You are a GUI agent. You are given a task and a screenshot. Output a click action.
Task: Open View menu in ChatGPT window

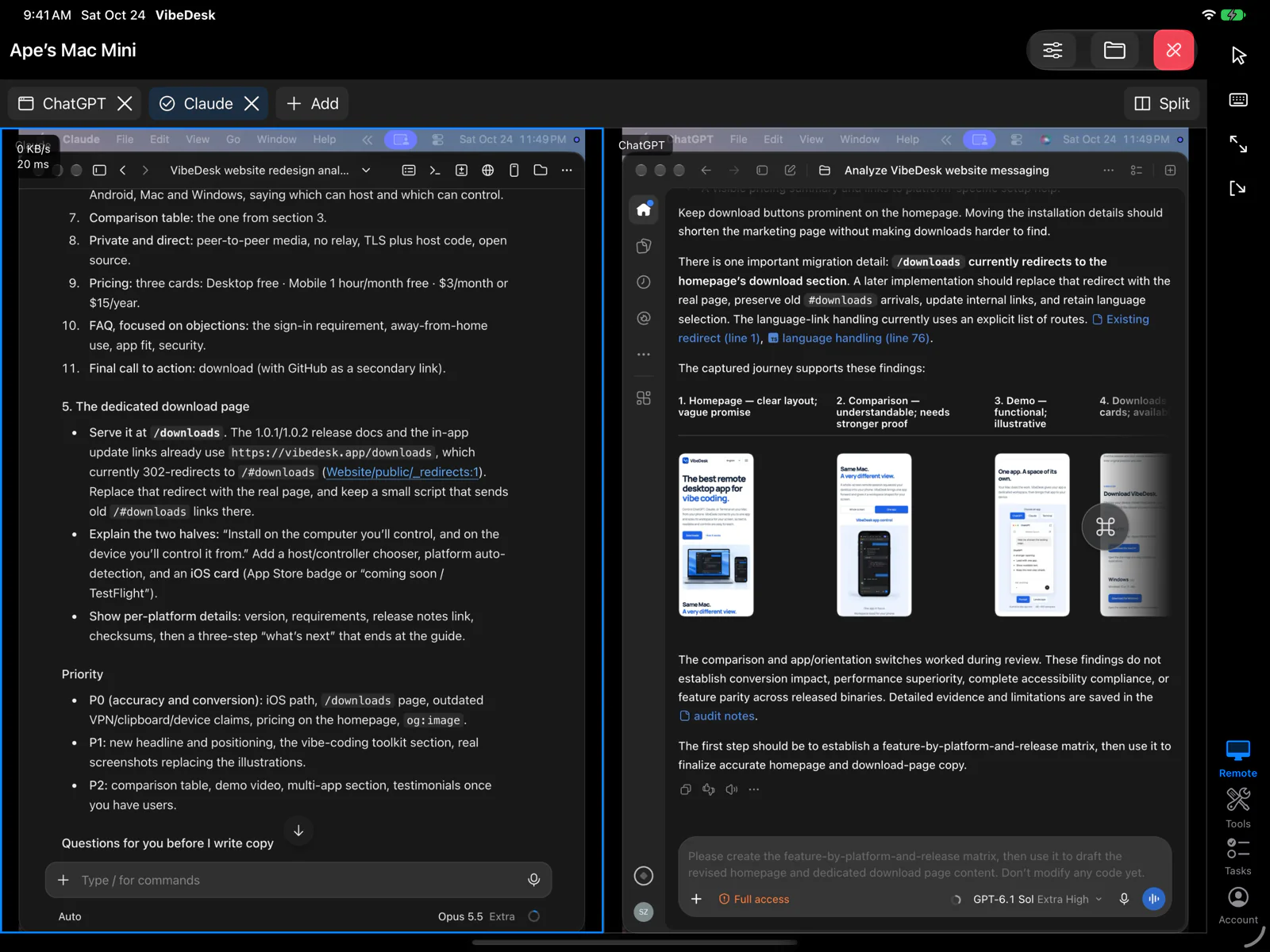(810, 140)
